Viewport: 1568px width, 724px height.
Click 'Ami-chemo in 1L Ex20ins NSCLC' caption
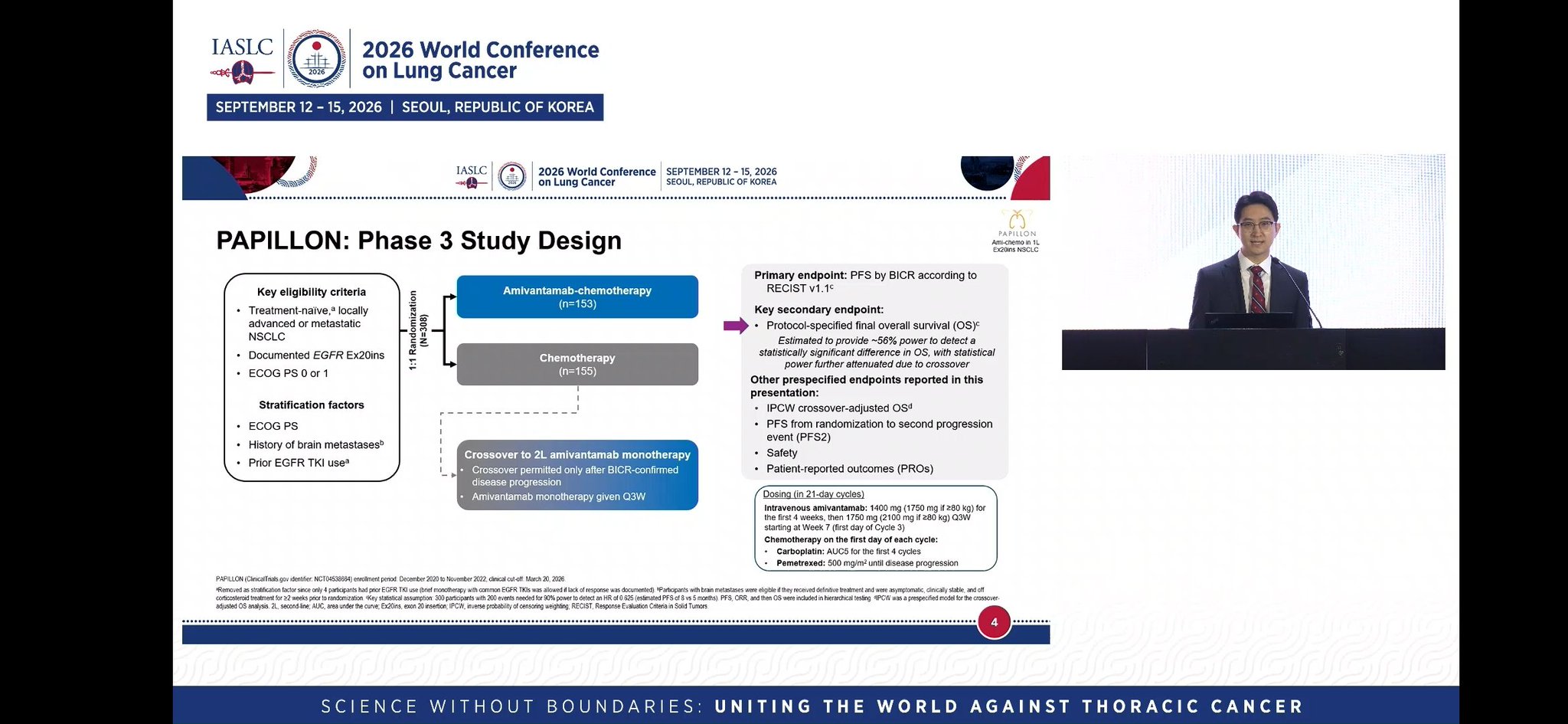[x=1016, y=246]
